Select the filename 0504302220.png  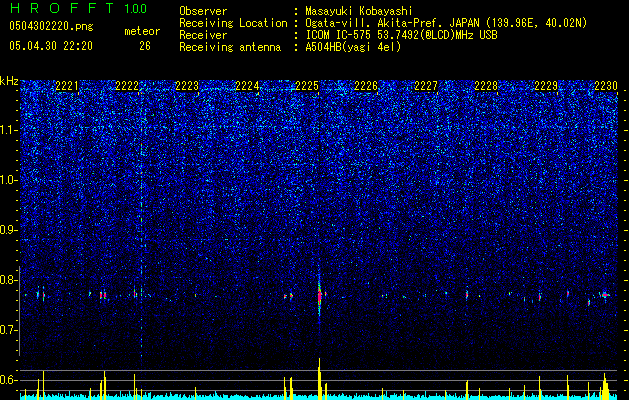[51, 27]
